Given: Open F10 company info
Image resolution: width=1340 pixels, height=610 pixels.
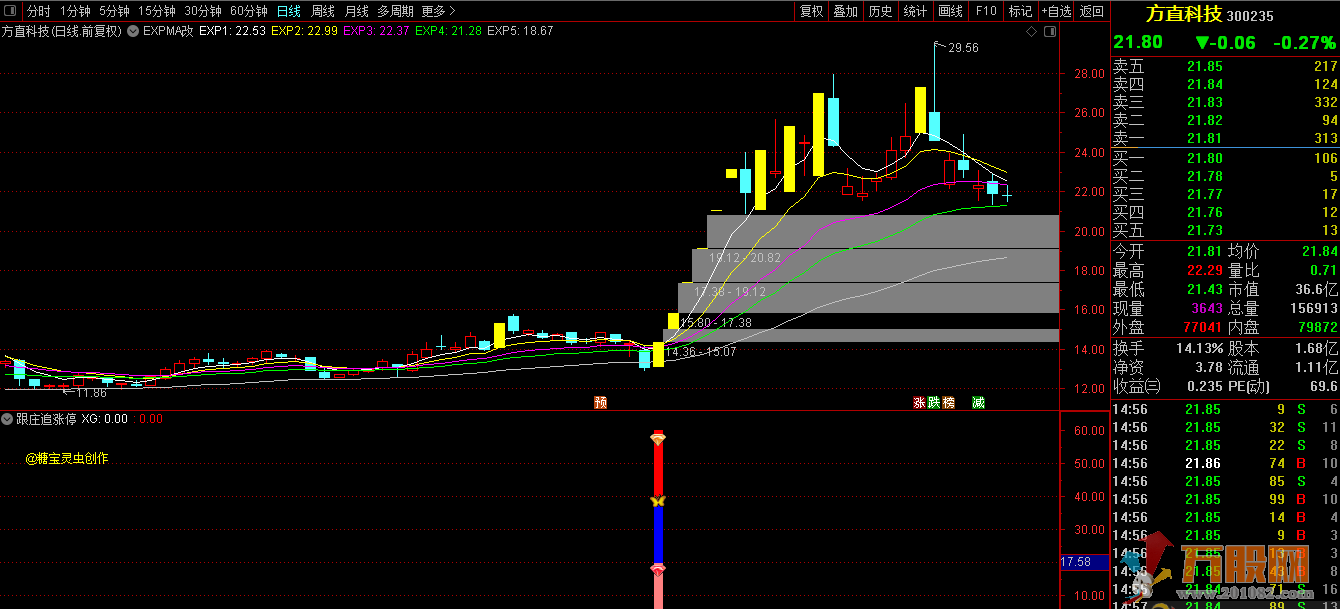Looking at the screenshot, I should [986, 11].
